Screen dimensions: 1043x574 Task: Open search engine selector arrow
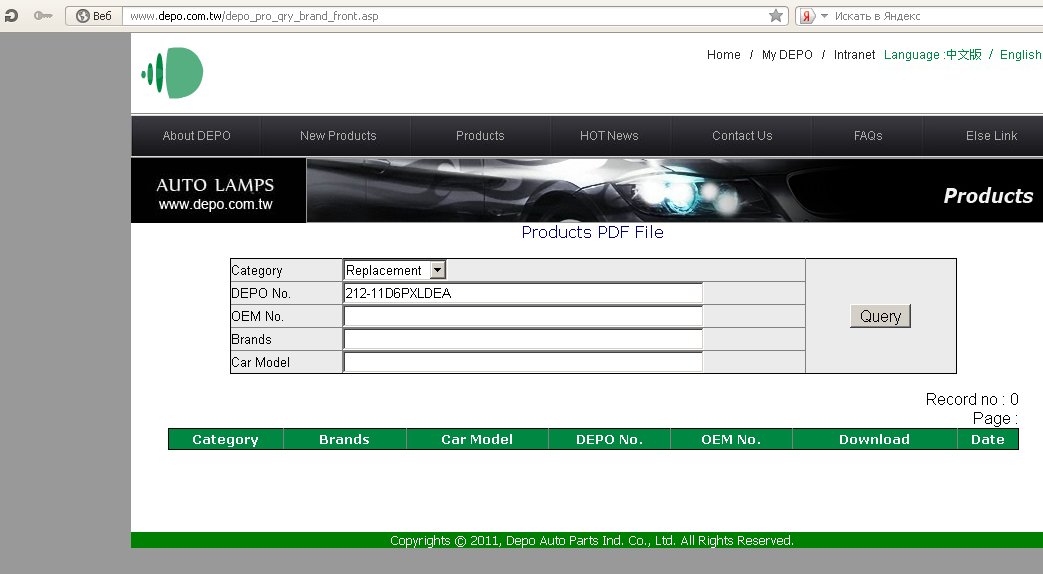(x=824, y=16)
